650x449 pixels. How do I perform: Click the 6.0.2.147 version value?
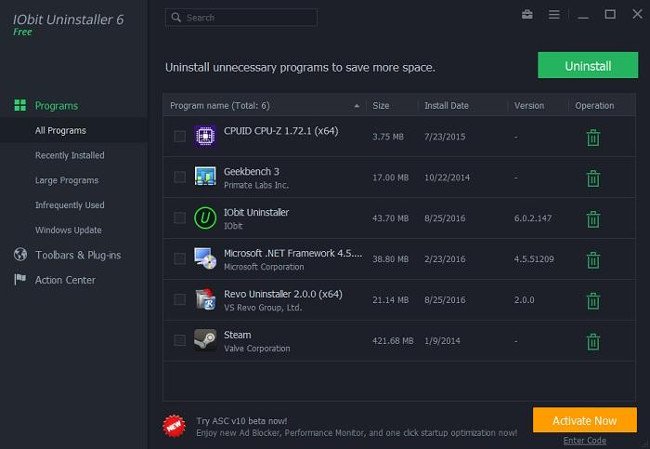(x=533, y=218)
